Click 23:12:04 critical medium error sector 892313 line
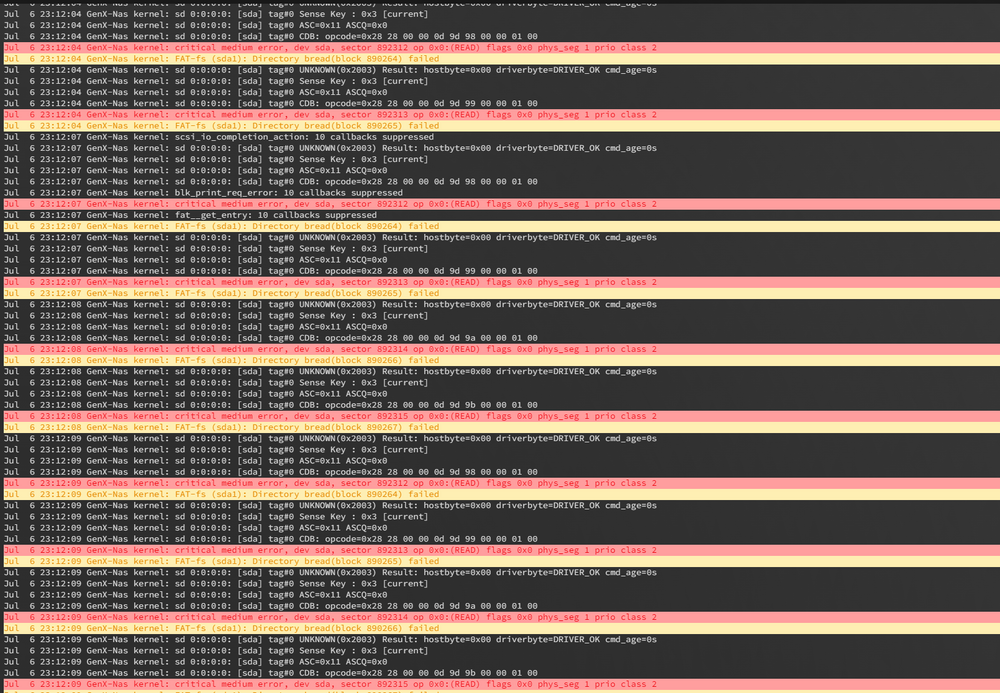Image resolution: width=1000 pixels, height=693 pixels. [x=501, y=115]
